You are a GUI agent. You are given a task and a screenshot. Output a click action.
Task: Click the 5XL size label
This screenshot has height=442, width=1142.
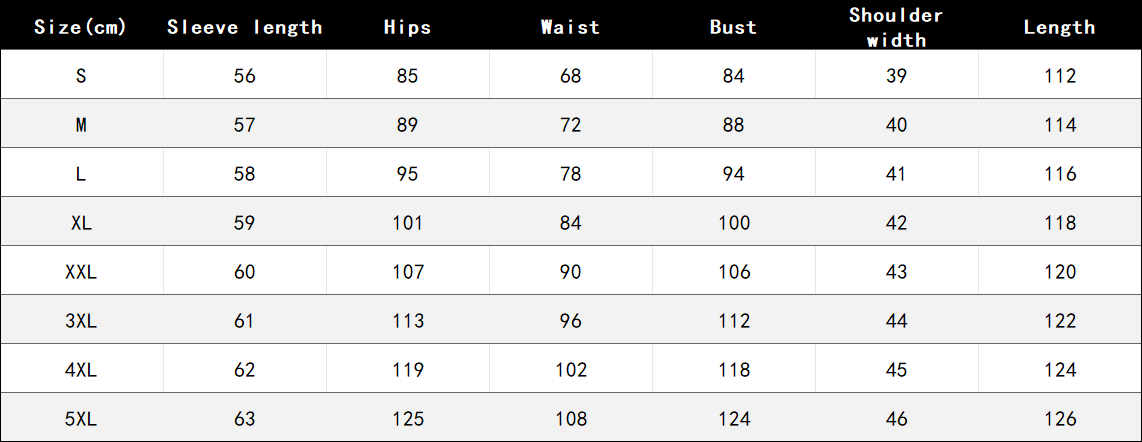pos(81,419)
